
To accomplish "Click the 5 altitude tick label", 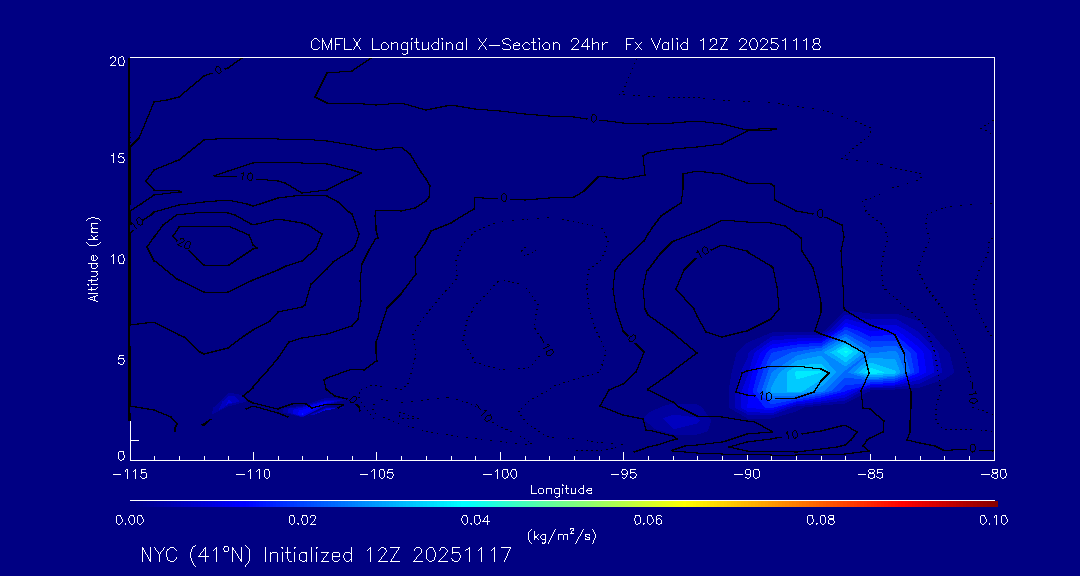I will [x=120, y=358].
